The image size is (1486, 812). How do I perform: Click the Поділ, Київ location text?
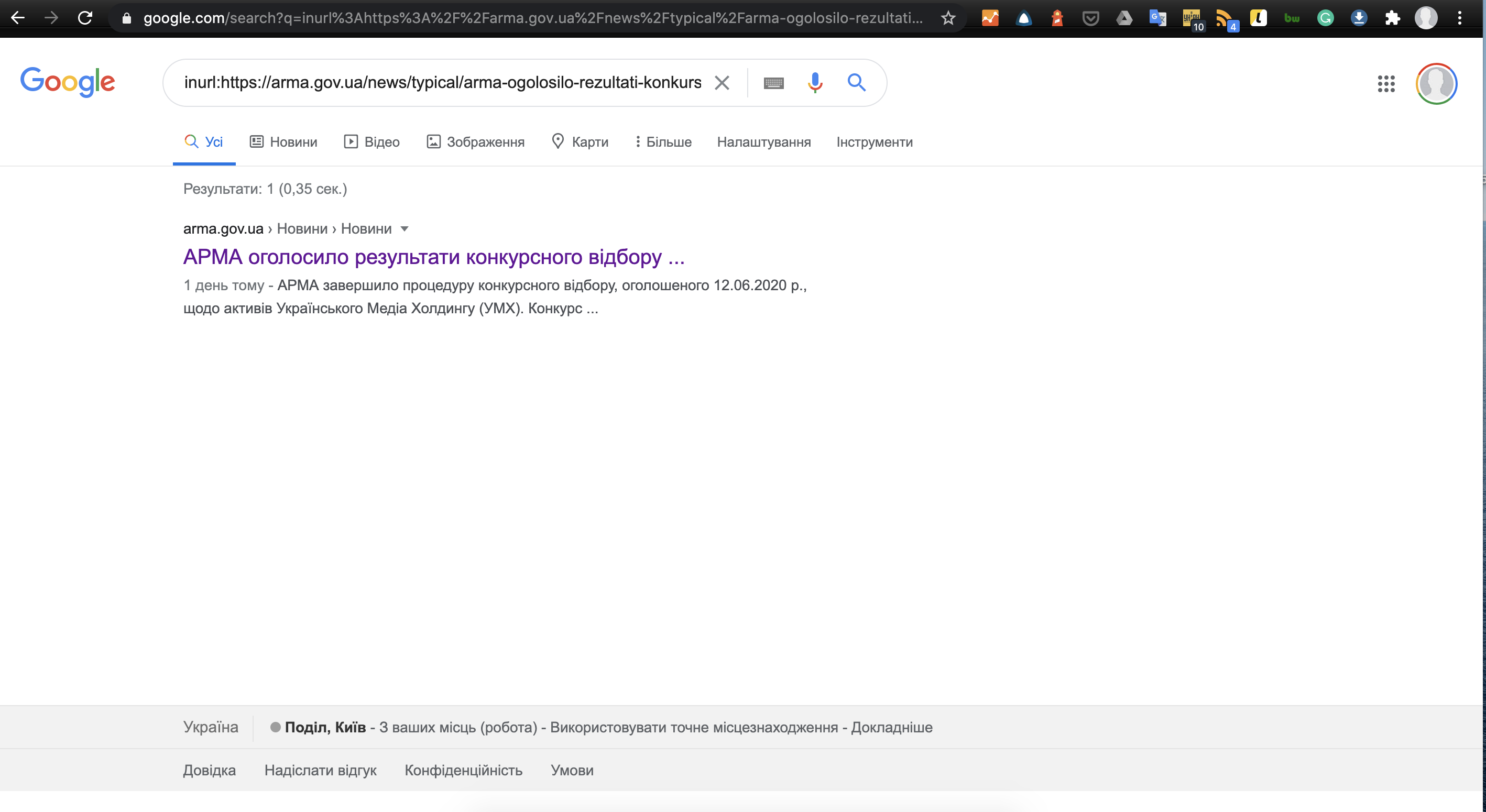coord(325,727)
